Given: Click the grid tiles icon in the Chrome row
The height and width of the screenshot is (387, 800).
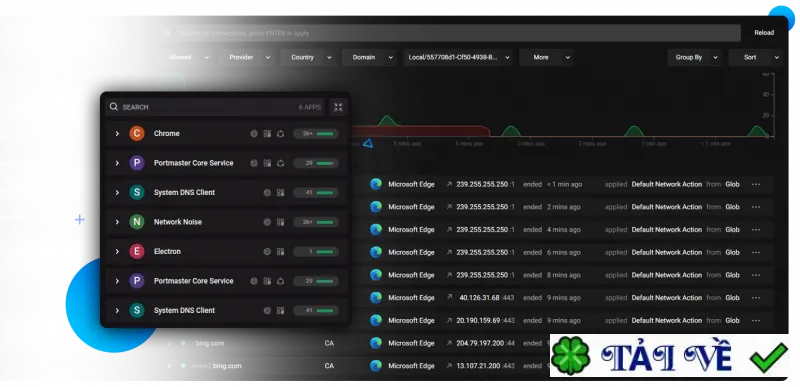Looking at the screenshot, I should pyautogui.click(x=267, y=134).
